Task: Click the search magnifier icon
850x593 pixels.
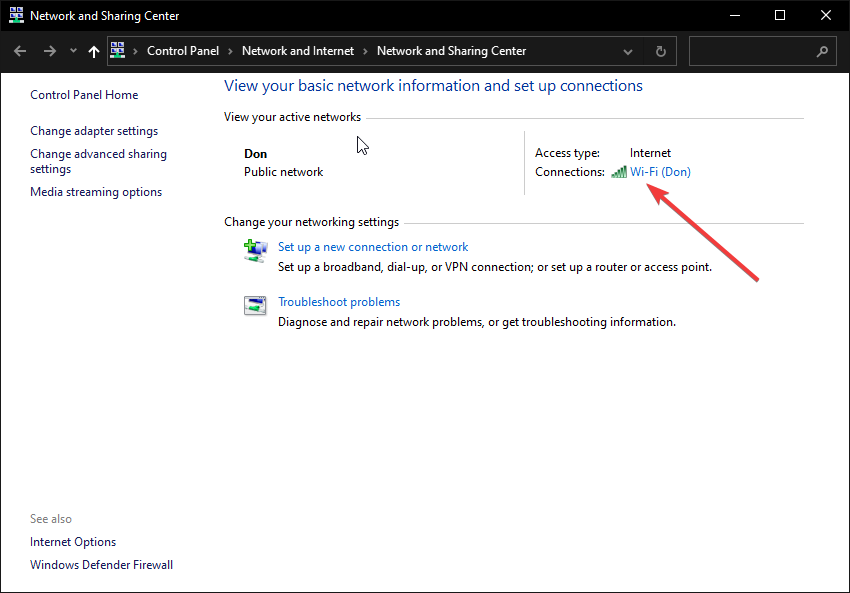Action: point(822,51)
